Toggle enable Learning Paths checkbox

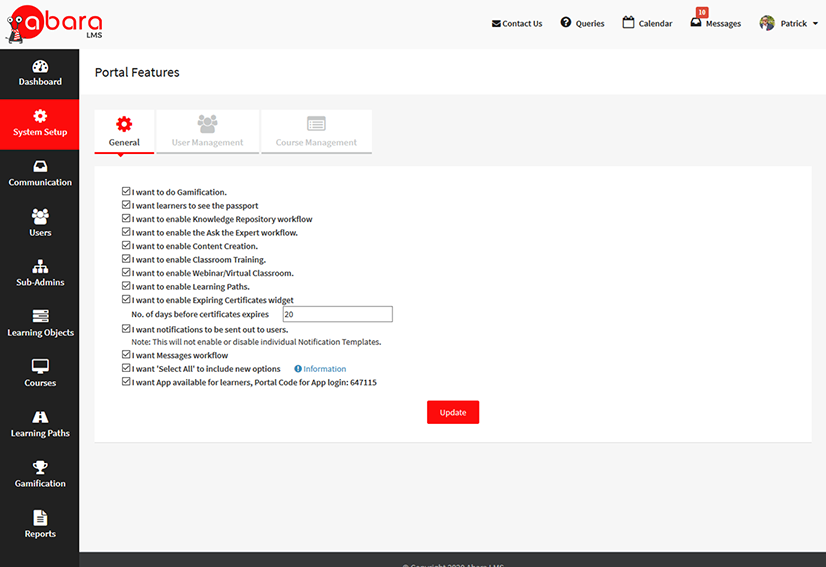tap(126, 286)
